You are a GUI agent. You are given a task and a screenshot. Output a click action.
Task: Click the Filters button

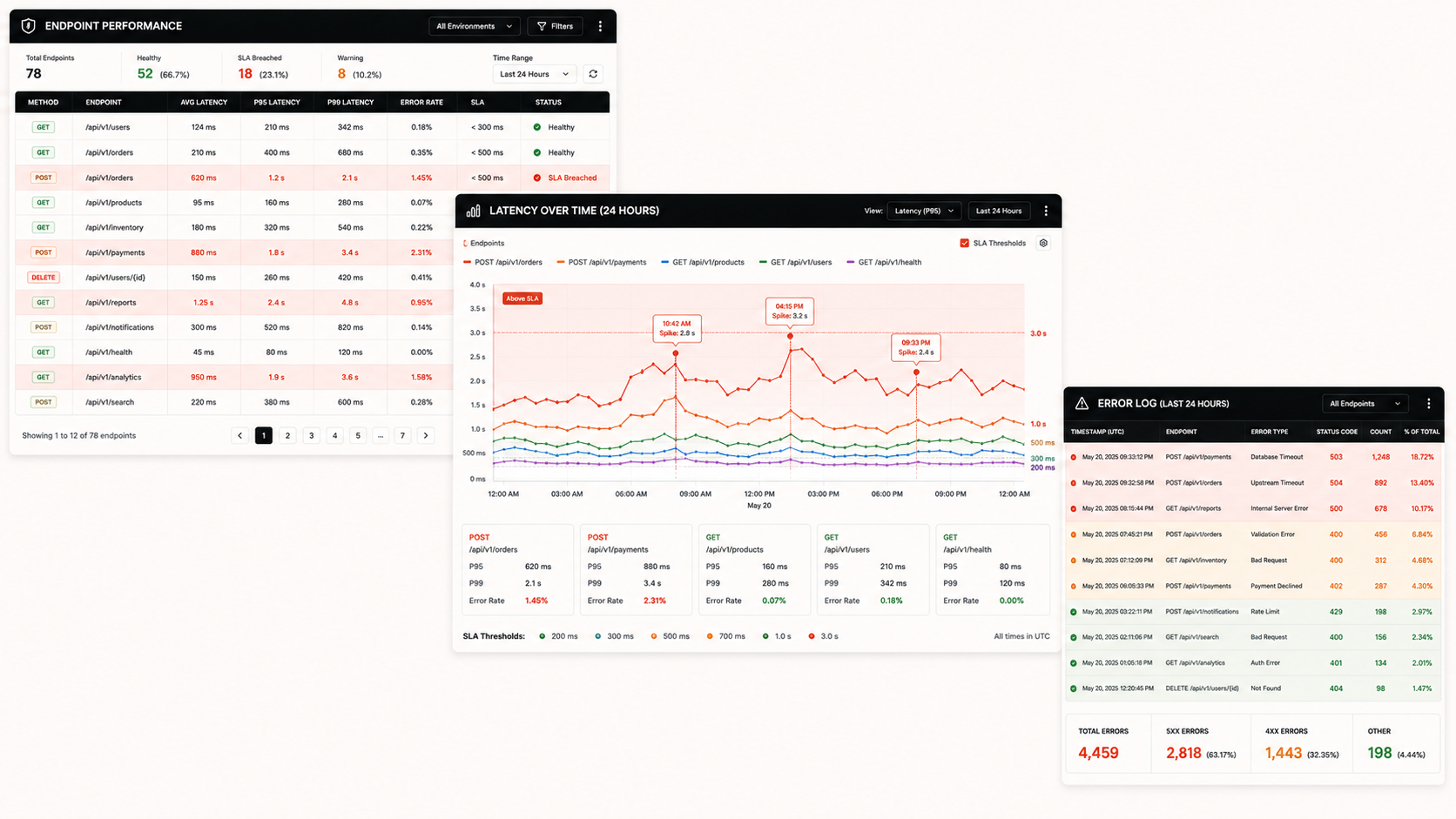click(555, 26)
